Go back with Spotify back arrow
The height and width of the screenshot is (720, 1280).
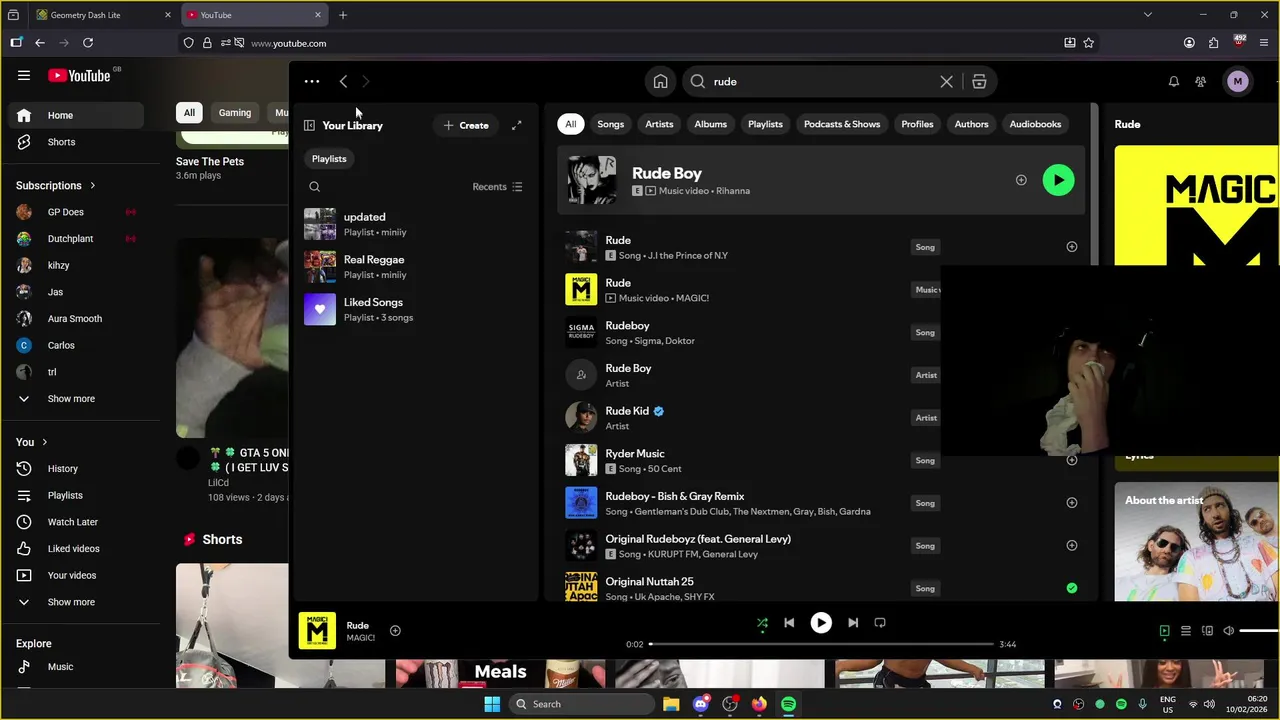coord(343,82)
